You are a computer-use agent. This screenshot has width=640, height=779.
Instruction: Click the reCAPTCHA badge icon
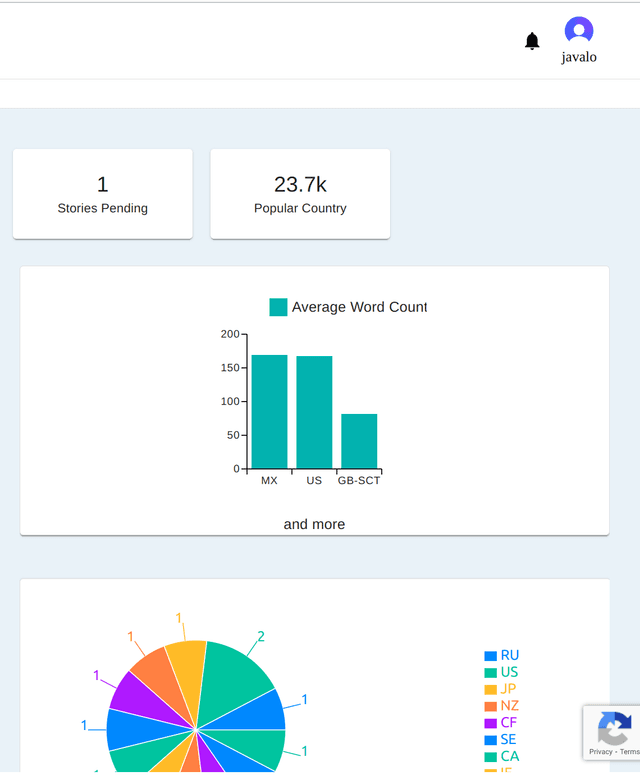[x=614, y=729]
